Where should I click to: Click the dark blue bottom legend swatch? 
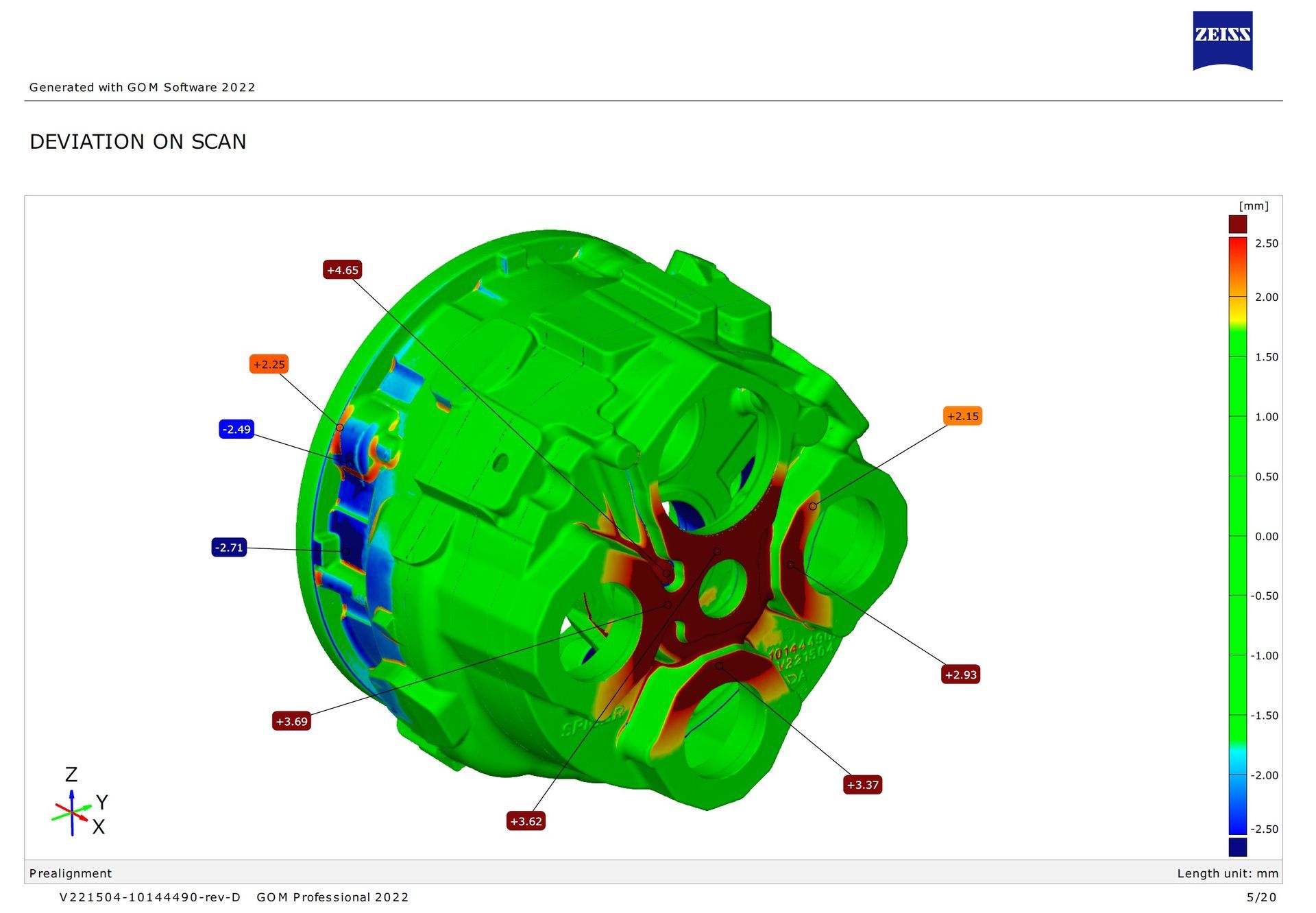[x=1237, y=847]
